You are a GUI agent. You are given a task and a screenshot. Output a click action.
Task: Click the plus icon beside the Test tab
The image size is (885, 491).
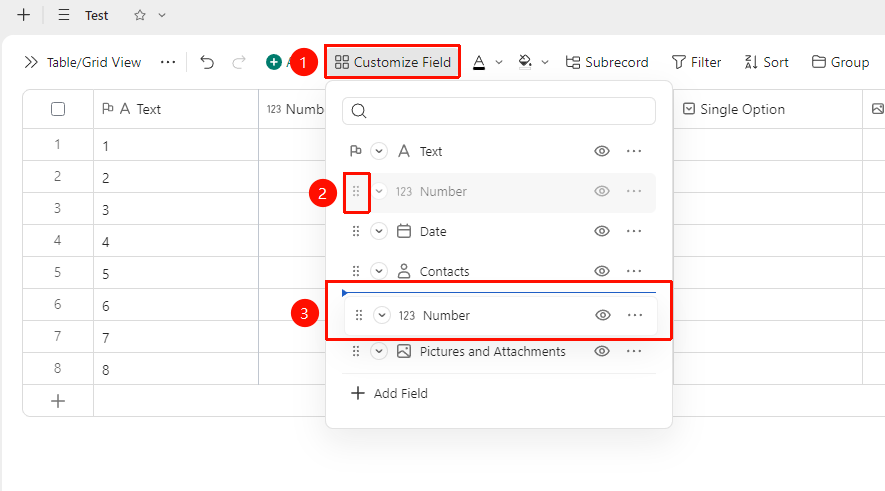click(24, 15)
